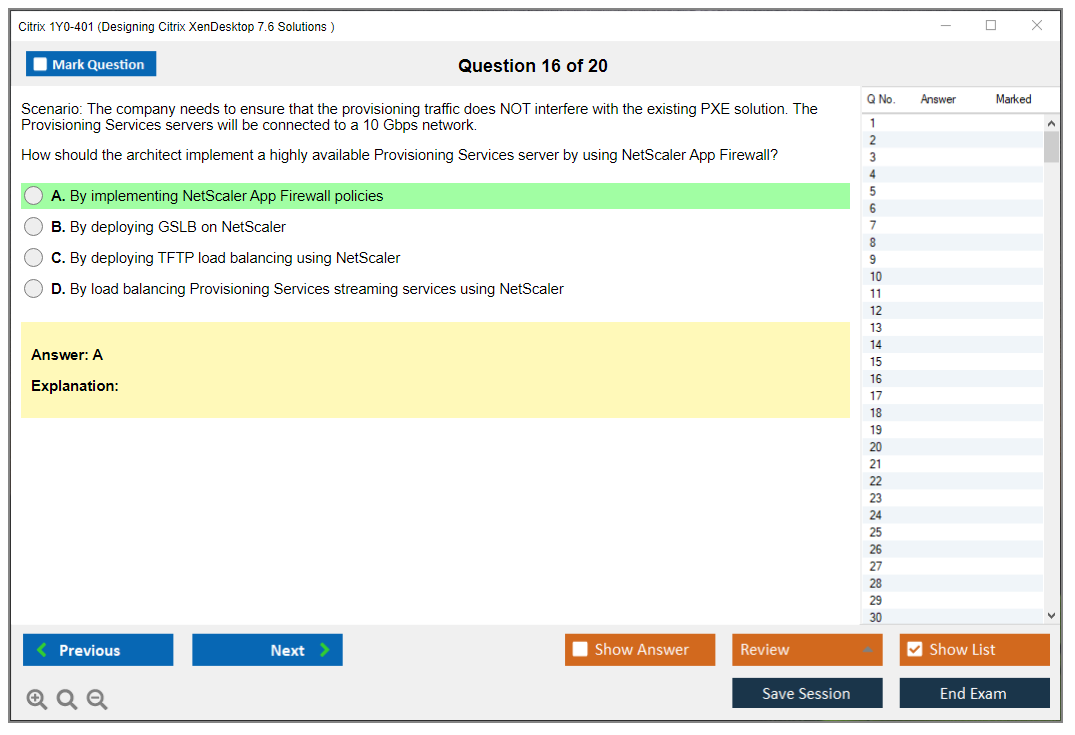The height and width of the screenshot is (735, 1075).
Task: Click the End Exam button
Action: click(x=974, y=693)
